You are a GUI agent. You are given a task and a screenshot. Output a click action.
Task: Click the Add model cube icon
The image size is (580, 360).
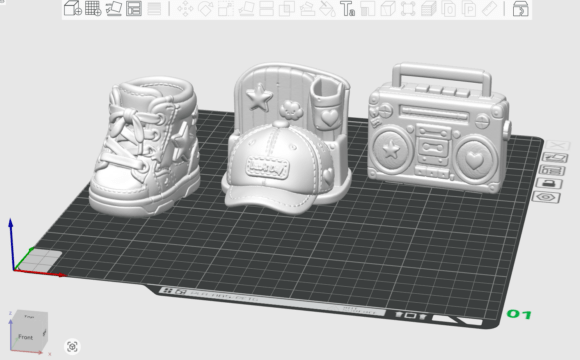[x=72, y=8]
